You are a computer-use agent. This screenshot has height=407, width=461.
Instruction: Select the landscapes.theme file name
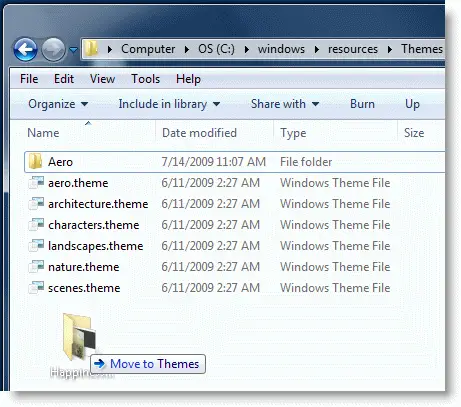(x=96, y=246)
